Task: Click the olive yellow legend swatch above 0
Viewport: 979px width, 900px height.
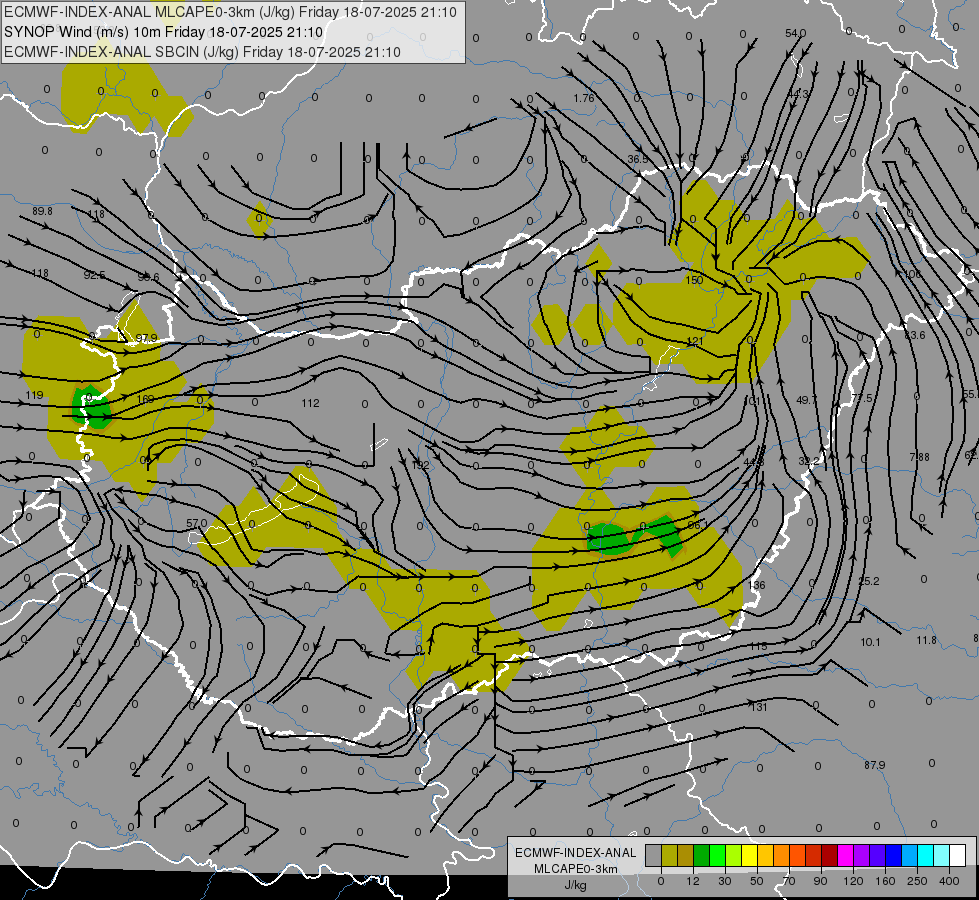Action: 669,855
